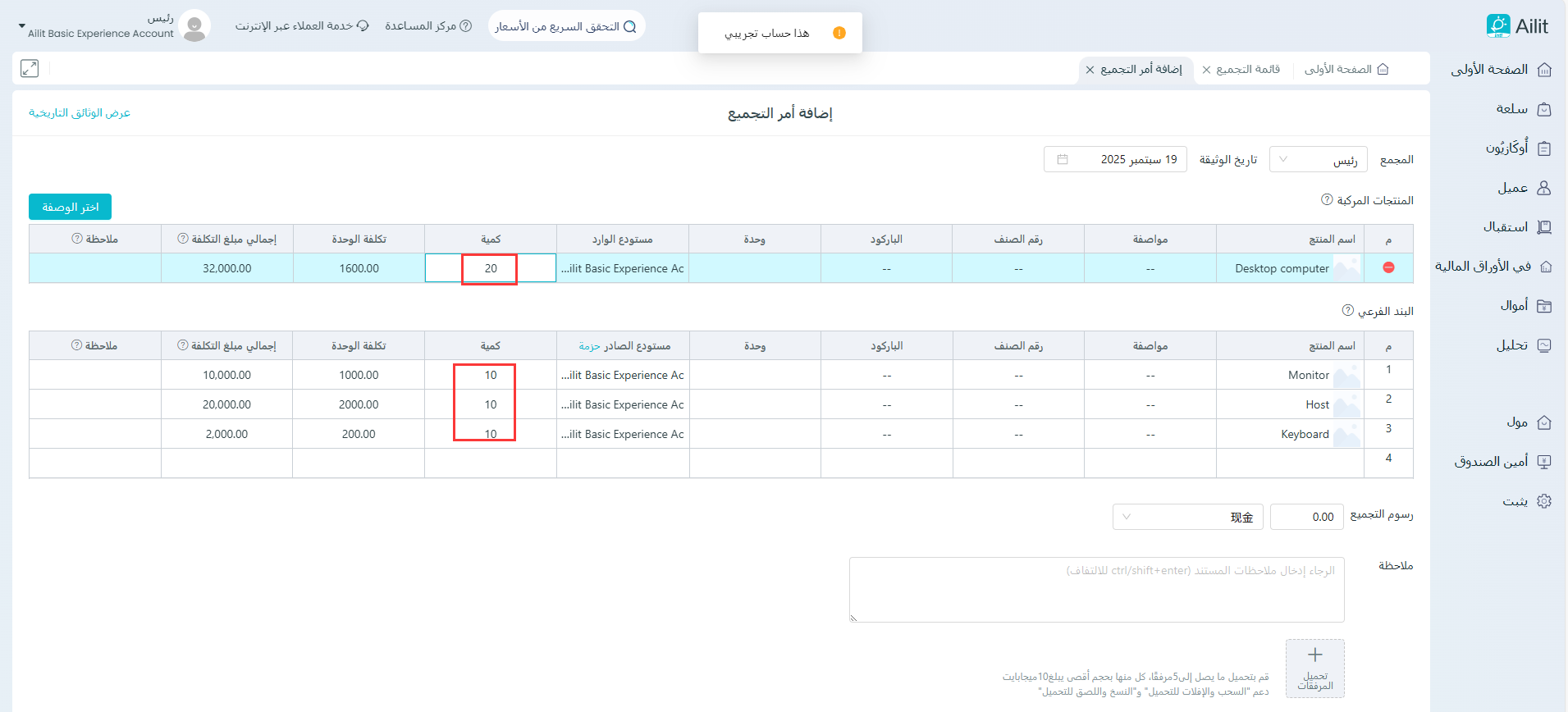The image size is (1568, 712).
Task: Open the أموال sidebar menu
Action: click(x=1525, y=306)
